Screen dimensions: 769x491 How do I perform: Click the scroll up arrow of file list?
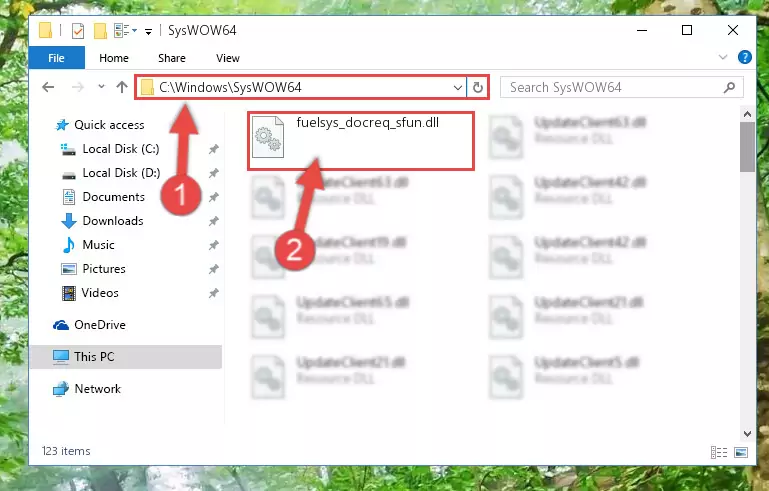coord(747,114)
